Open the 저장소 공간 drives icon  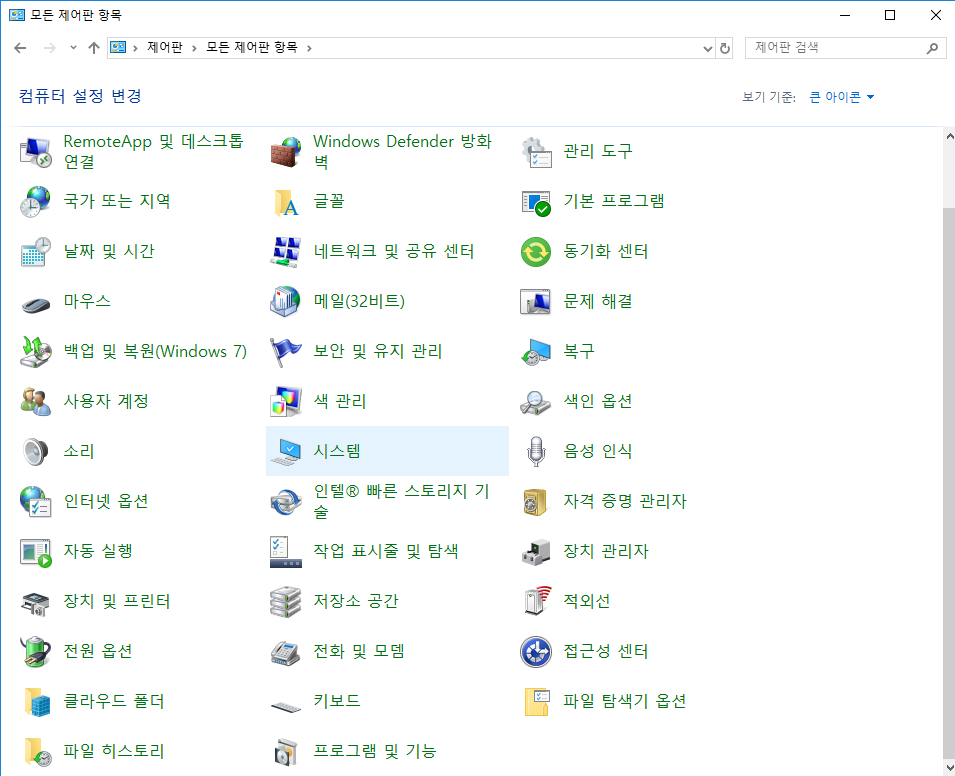tap(286, 601)
